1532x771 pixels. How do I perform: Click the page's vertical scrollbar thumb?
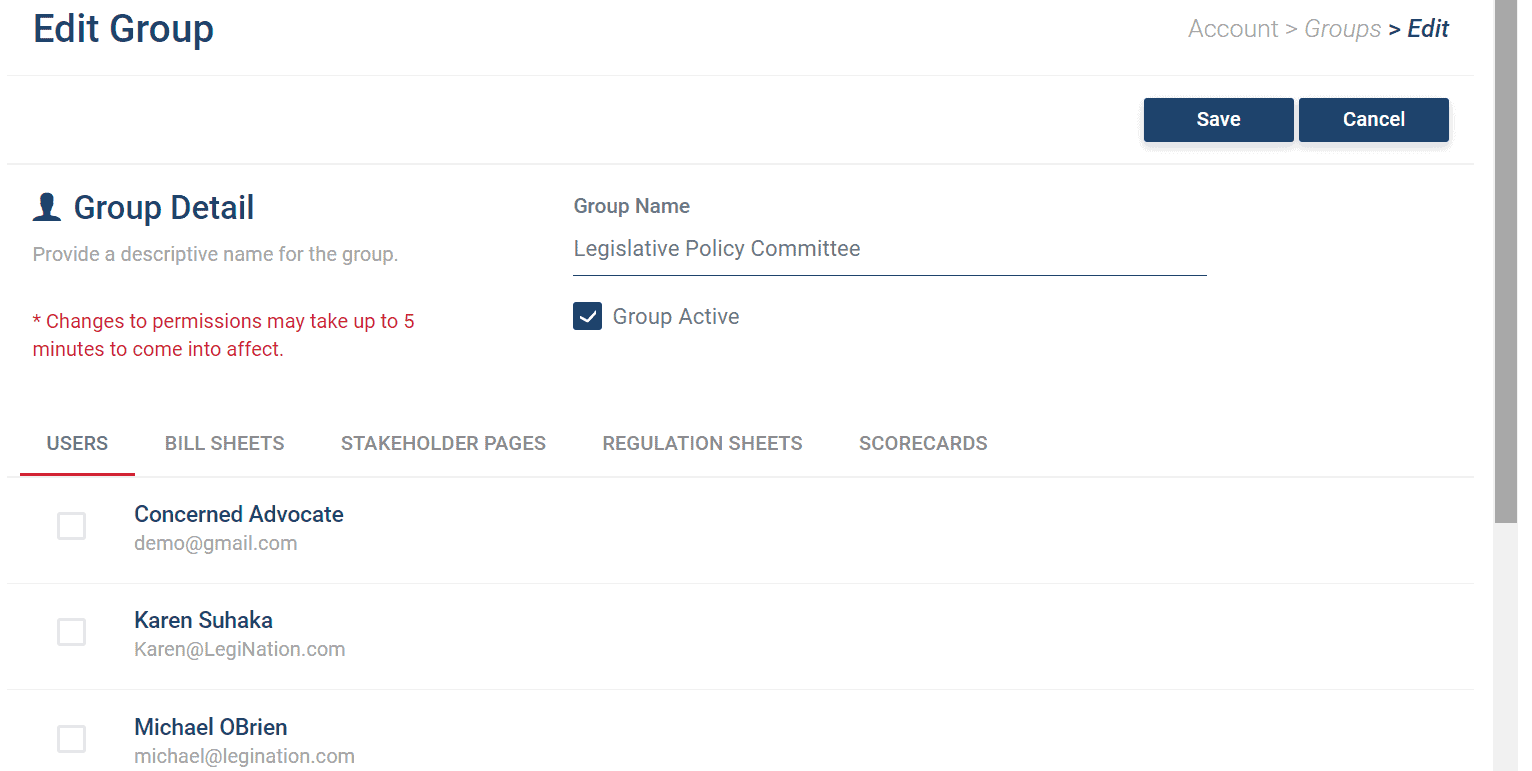pyautogui.click(x=1505, y=260)
